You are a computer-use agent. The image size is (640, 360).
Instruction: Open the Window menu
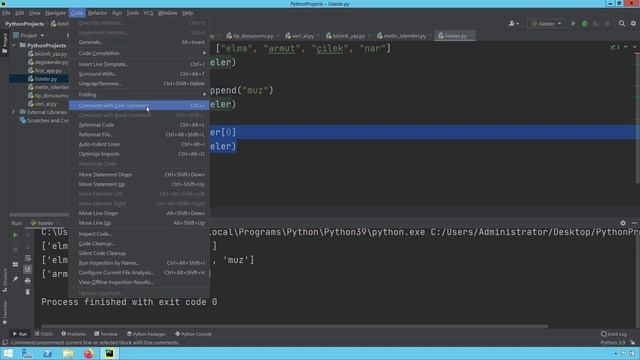(x=167, y=13)
